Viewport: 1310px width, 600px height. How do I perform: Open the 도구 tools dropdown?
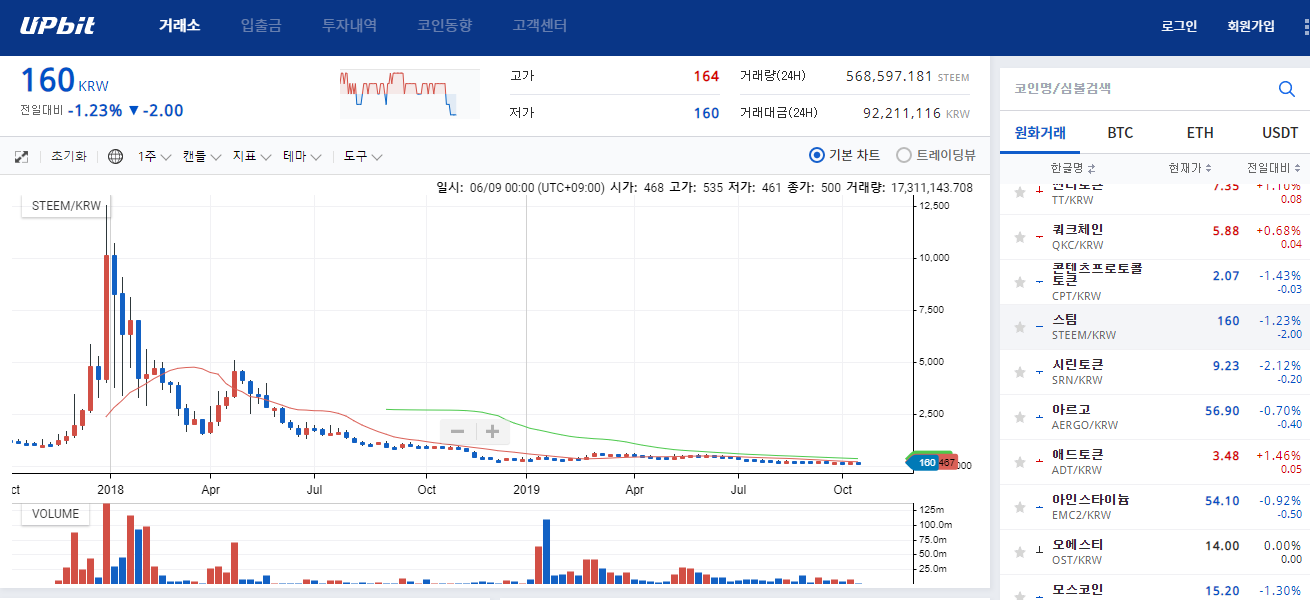click(363, 156)
